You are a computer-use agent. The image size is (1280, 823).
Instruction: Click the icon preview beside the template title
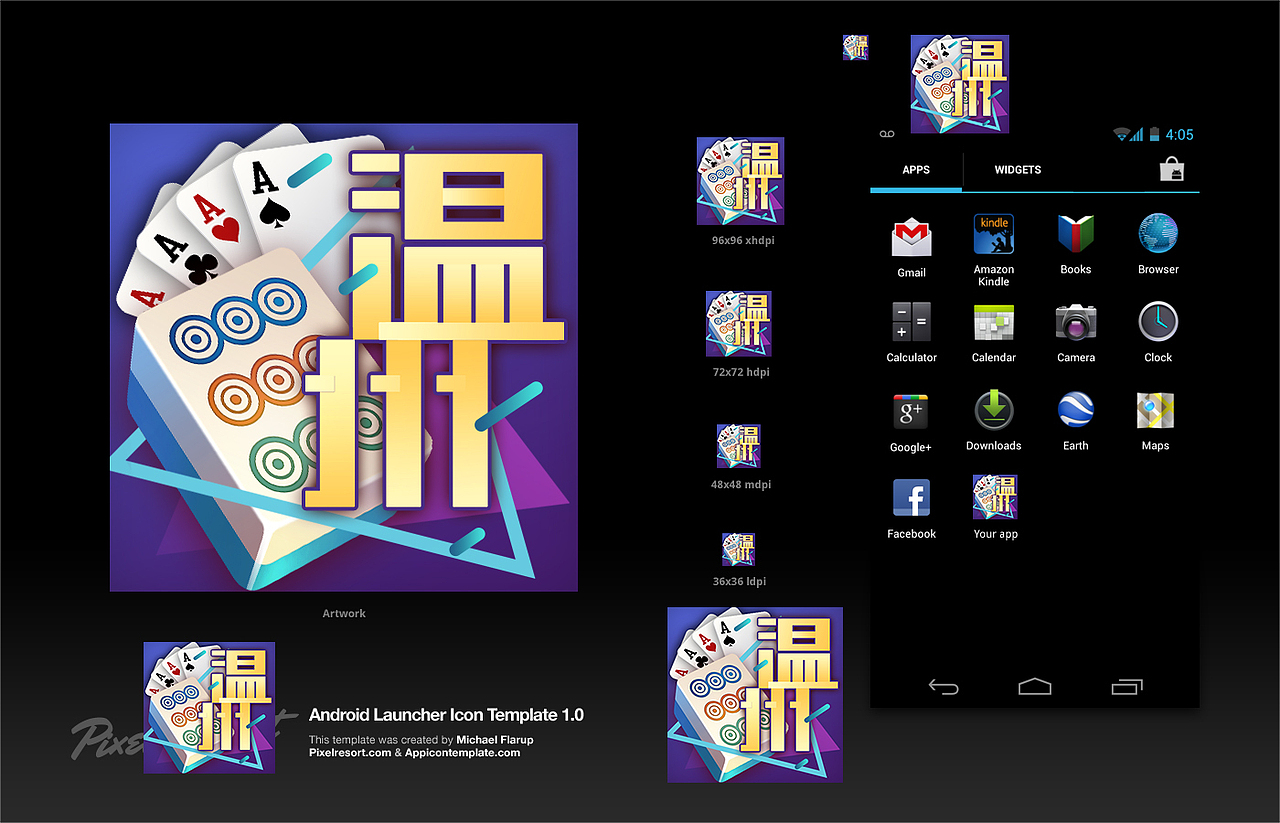pyautogui.click(x=209, y=707)
